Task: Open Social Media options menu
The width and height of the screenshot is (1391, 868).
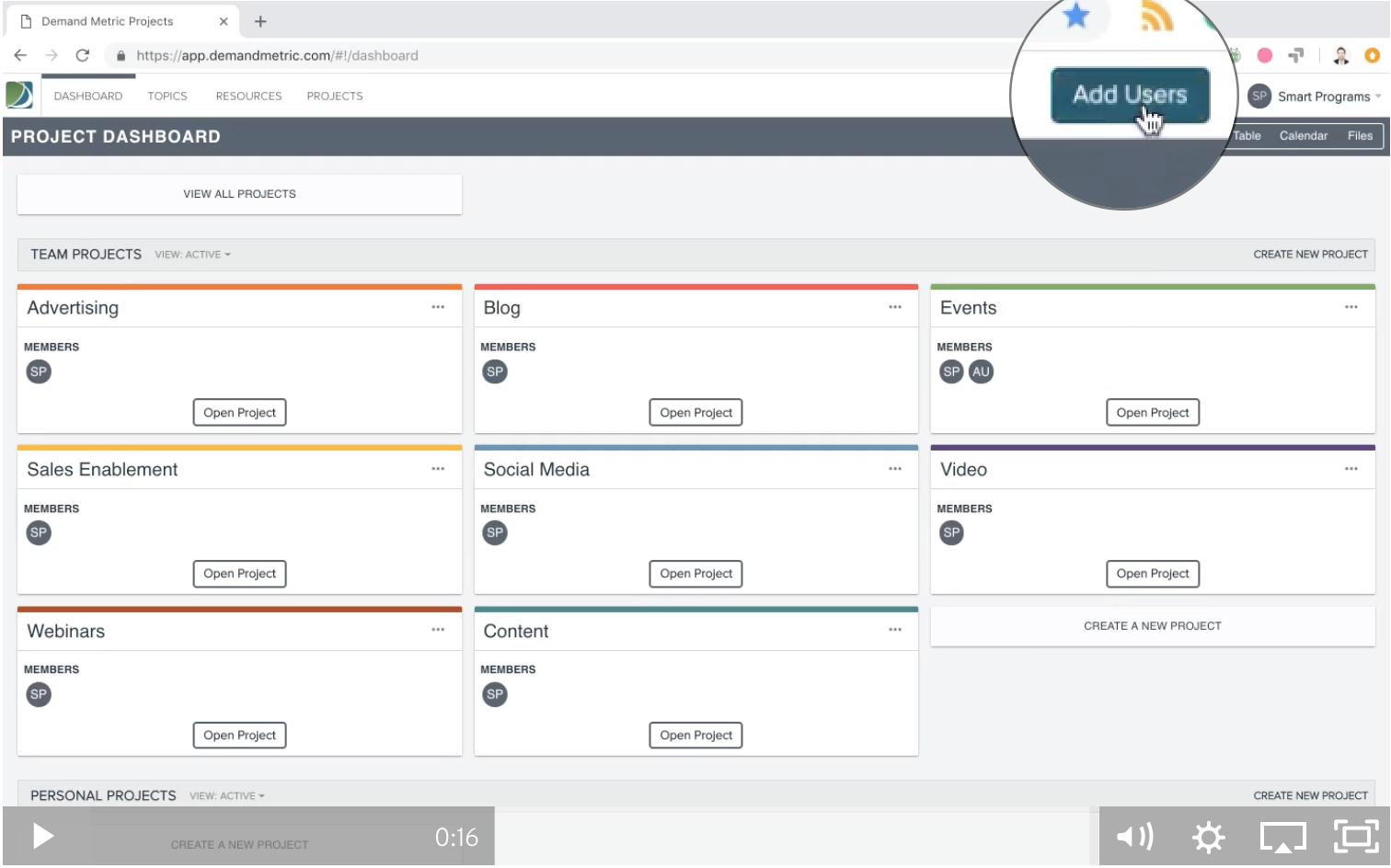Action: coord(895,469)
